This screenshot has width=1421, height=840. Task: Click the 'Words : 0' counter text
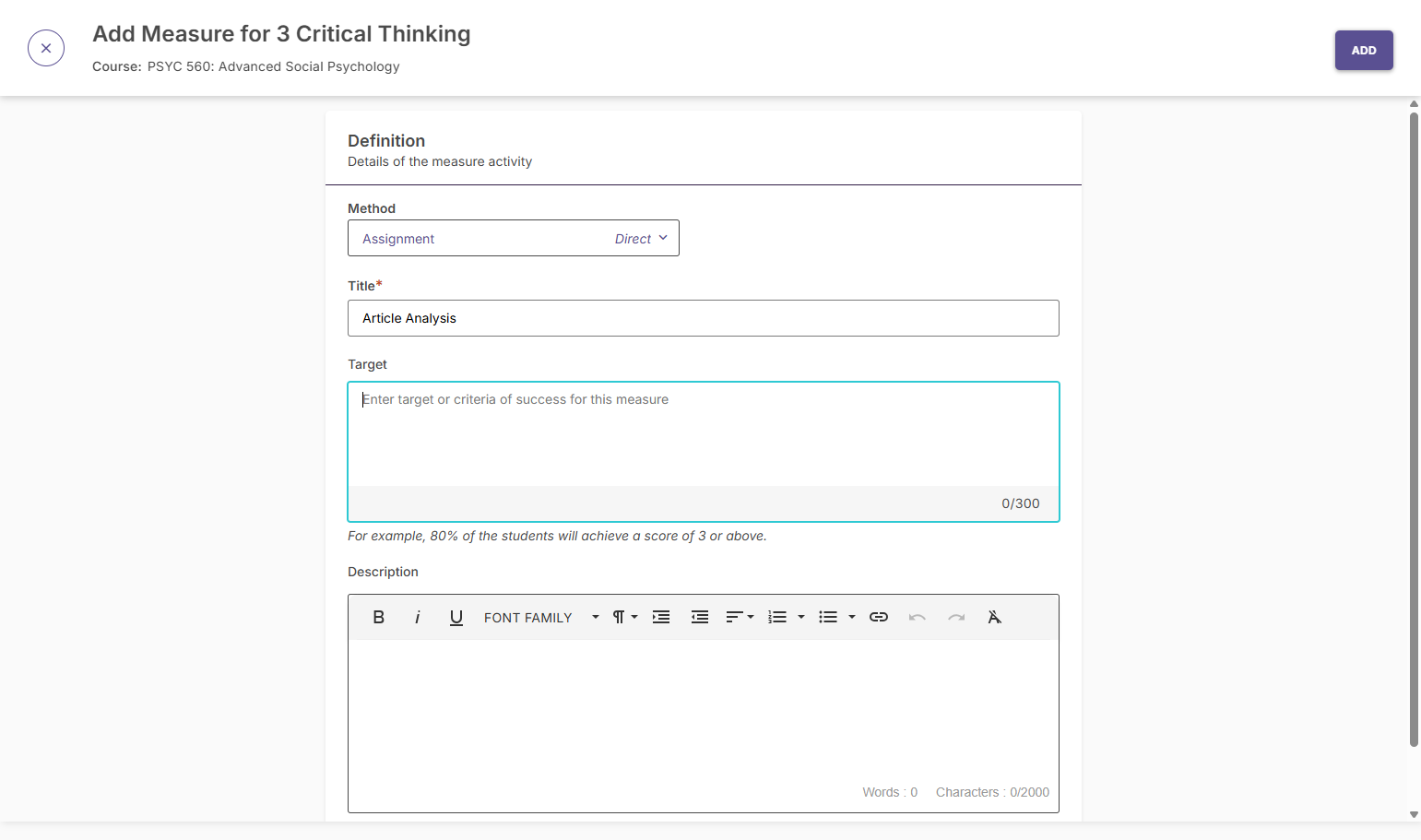890,792
